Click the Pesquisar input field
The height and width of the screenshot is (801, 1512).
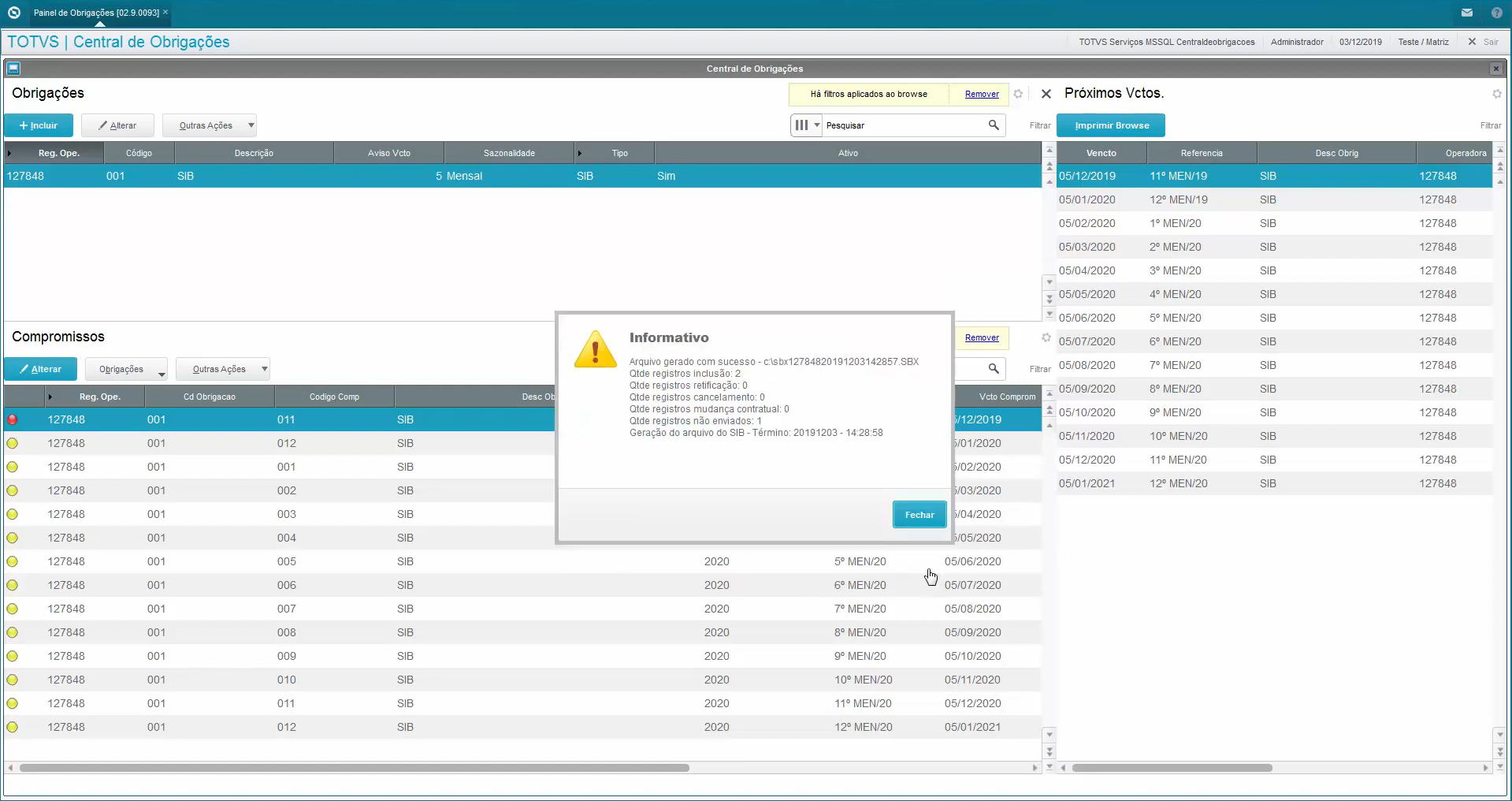pyautogui.click(x=905, y=125)
